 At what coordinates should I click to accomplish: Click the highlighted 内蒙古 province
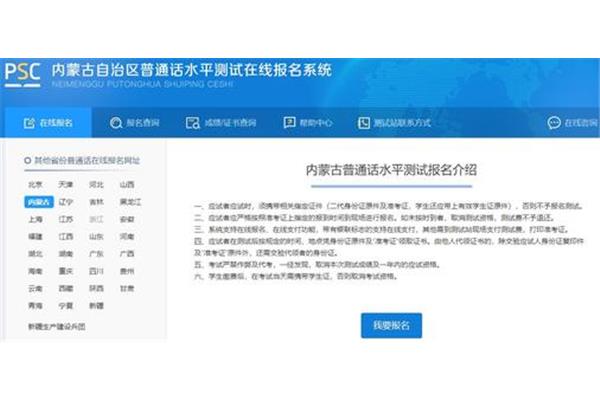click(x=39, y=202)
